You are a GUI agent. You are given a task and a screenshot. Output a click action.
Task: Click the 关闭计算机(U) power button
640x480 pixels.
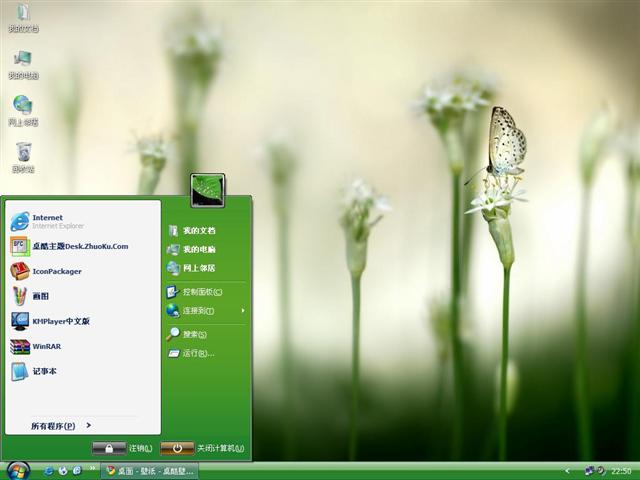[x=177, y=448]
